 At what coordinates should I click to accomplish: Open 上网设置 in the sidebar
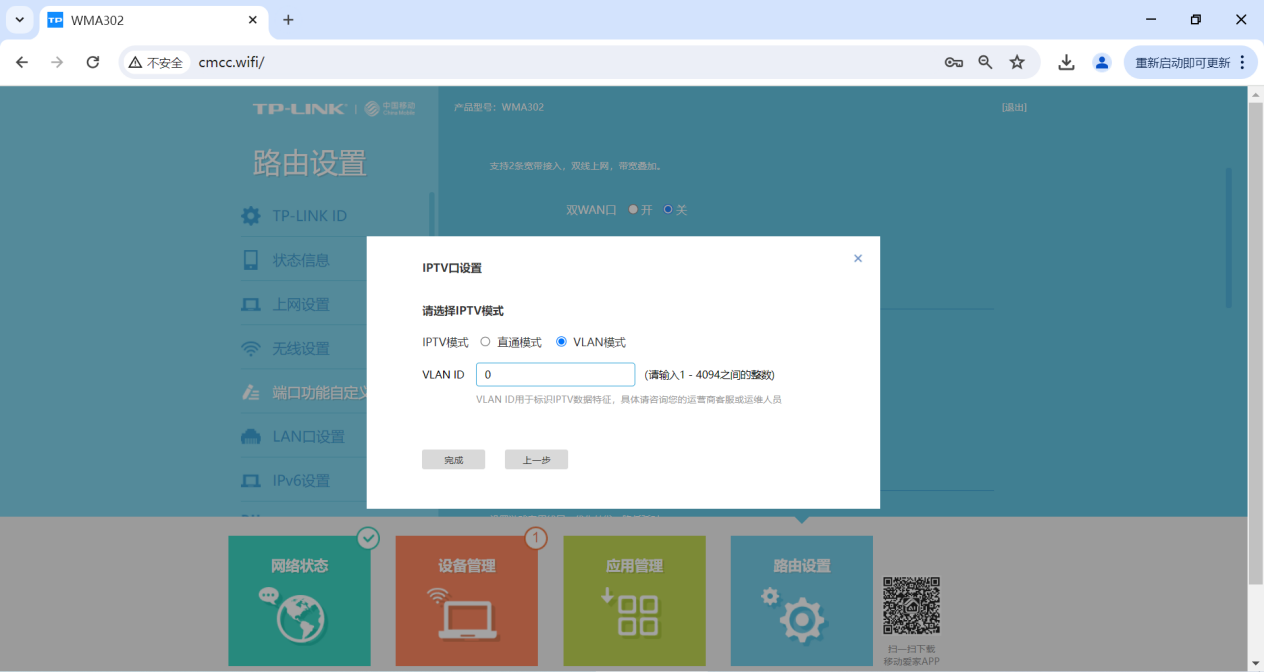click(301, 305)
